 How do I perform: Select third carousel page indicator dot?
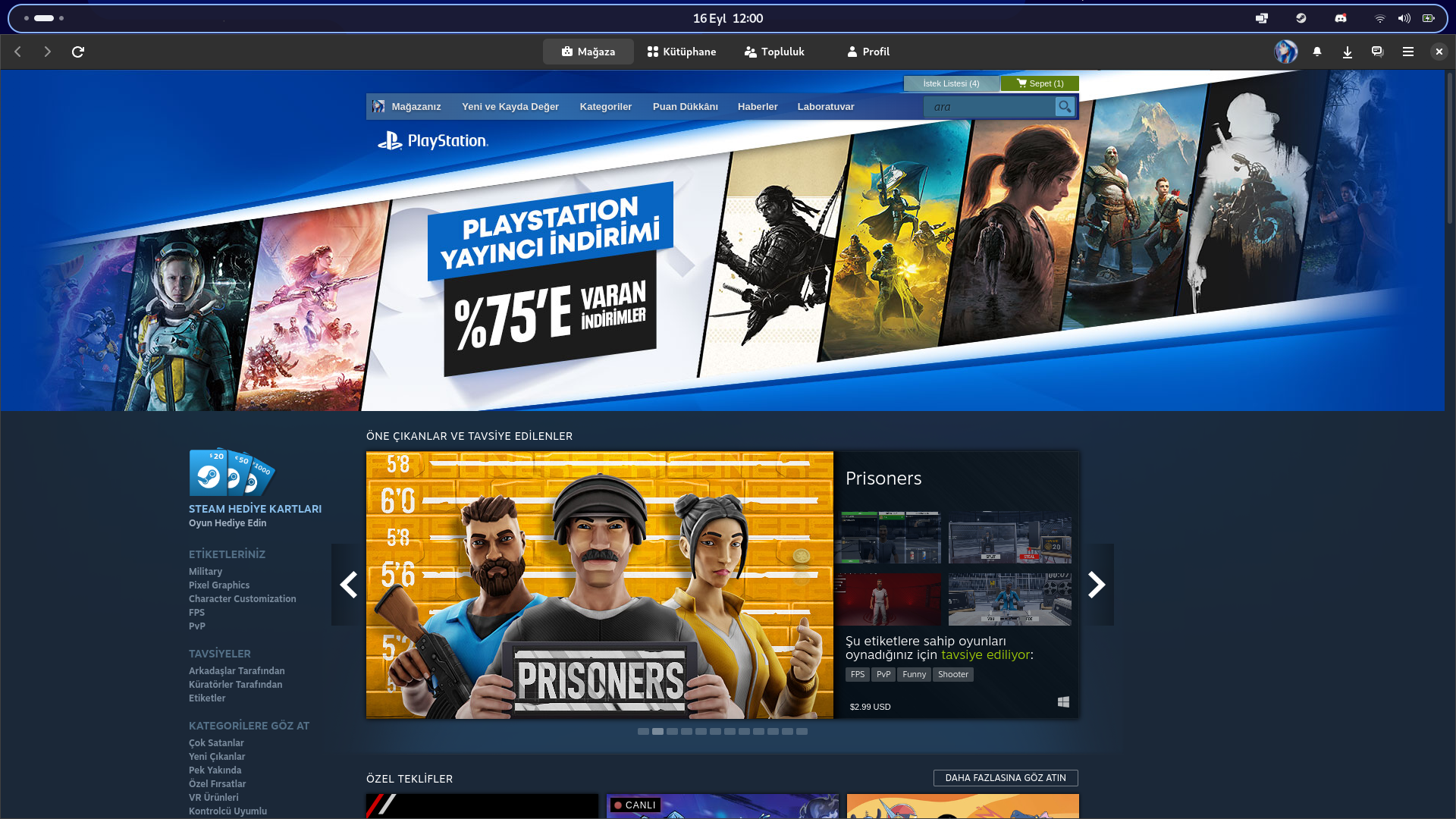tap(672, 732)
